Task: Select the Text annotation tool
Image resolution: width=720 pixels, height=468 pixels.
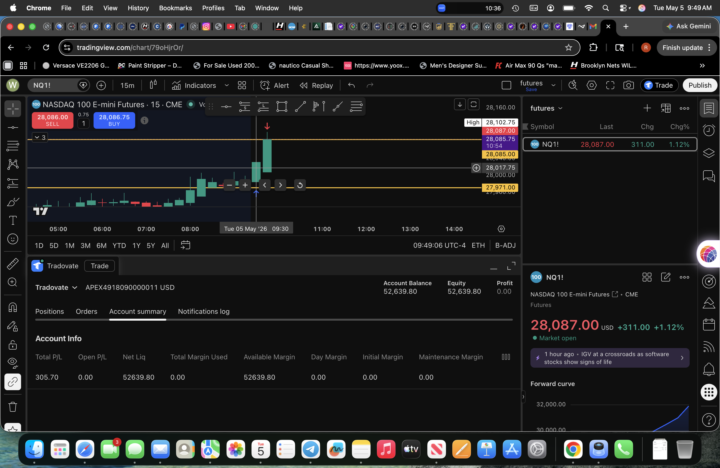Action: tap(13, 220)
